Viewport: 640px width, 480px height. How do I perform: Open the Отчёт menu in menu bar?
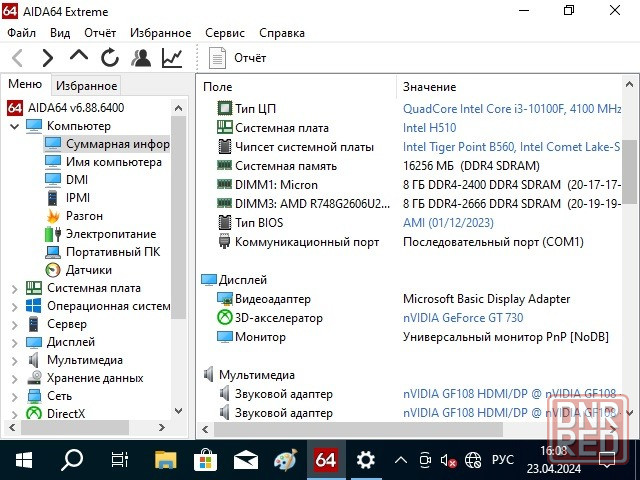point(100,33)
